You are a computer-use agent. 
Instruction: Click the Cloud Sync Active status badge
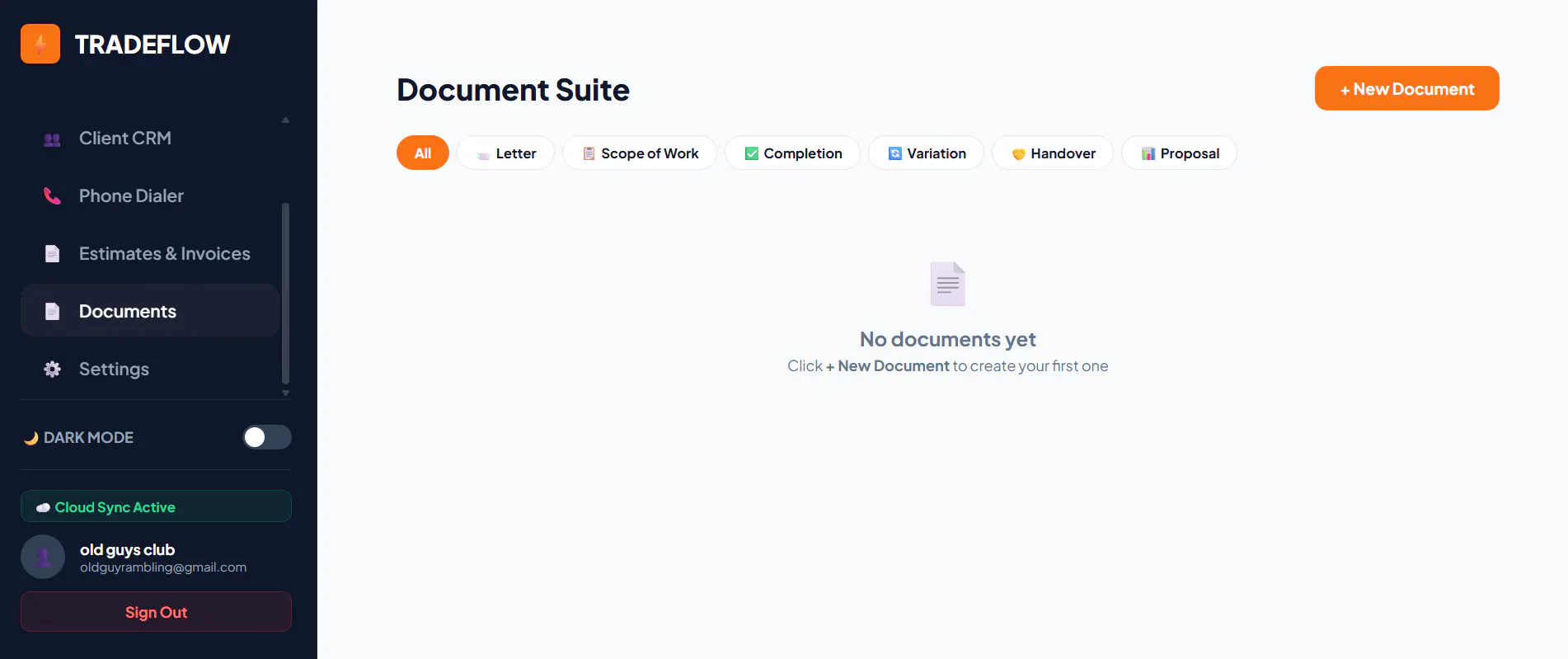point(156,506)
